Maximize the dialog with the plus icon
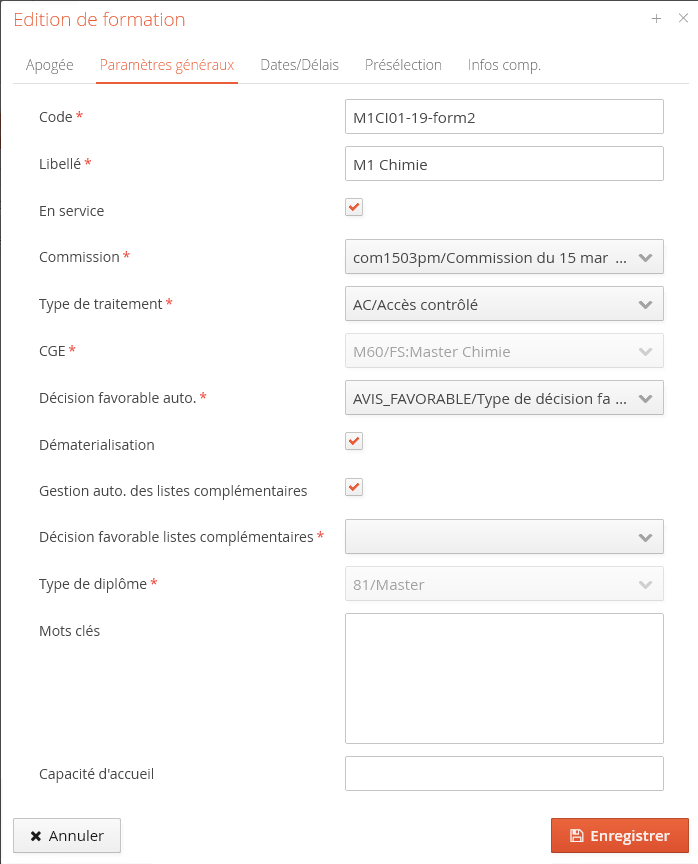The width and height of the screenshot is (698, 864). pyautogui.click(x=657, y=18)
